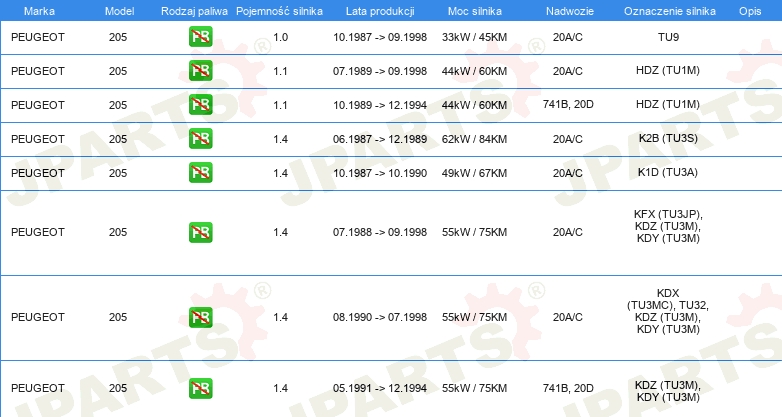Image resolution: width=782 pixels, height=417 pixels.
Task: Select the 33kW / 45KM power cell
Action: click(474, 37)
